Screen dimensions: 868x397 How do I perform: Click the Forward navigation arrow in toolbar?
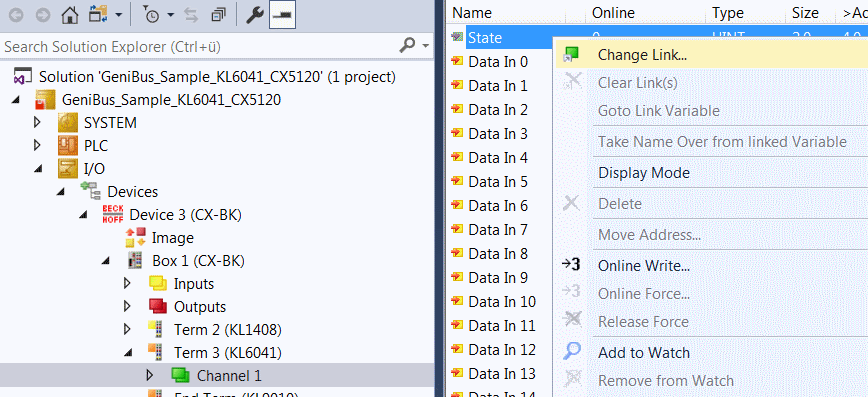coord(43,16)
